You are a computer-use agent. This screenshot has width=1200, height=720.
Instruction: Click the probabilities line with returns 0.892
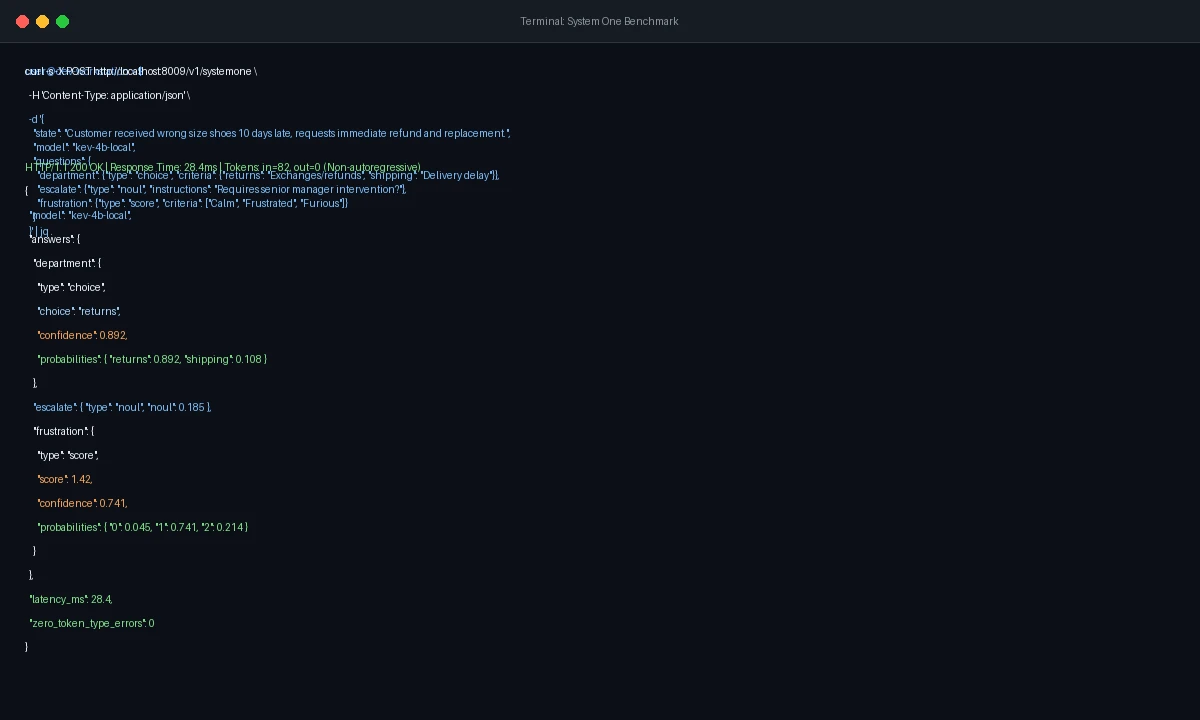(x=152, y=359)
